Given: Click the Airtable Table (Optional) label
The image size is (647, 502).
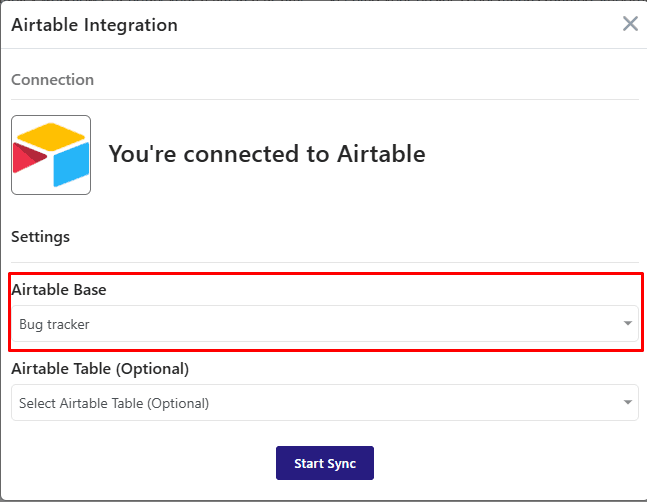Looking at the screenshot, I should pyautogui.click(x=100, y=369).
